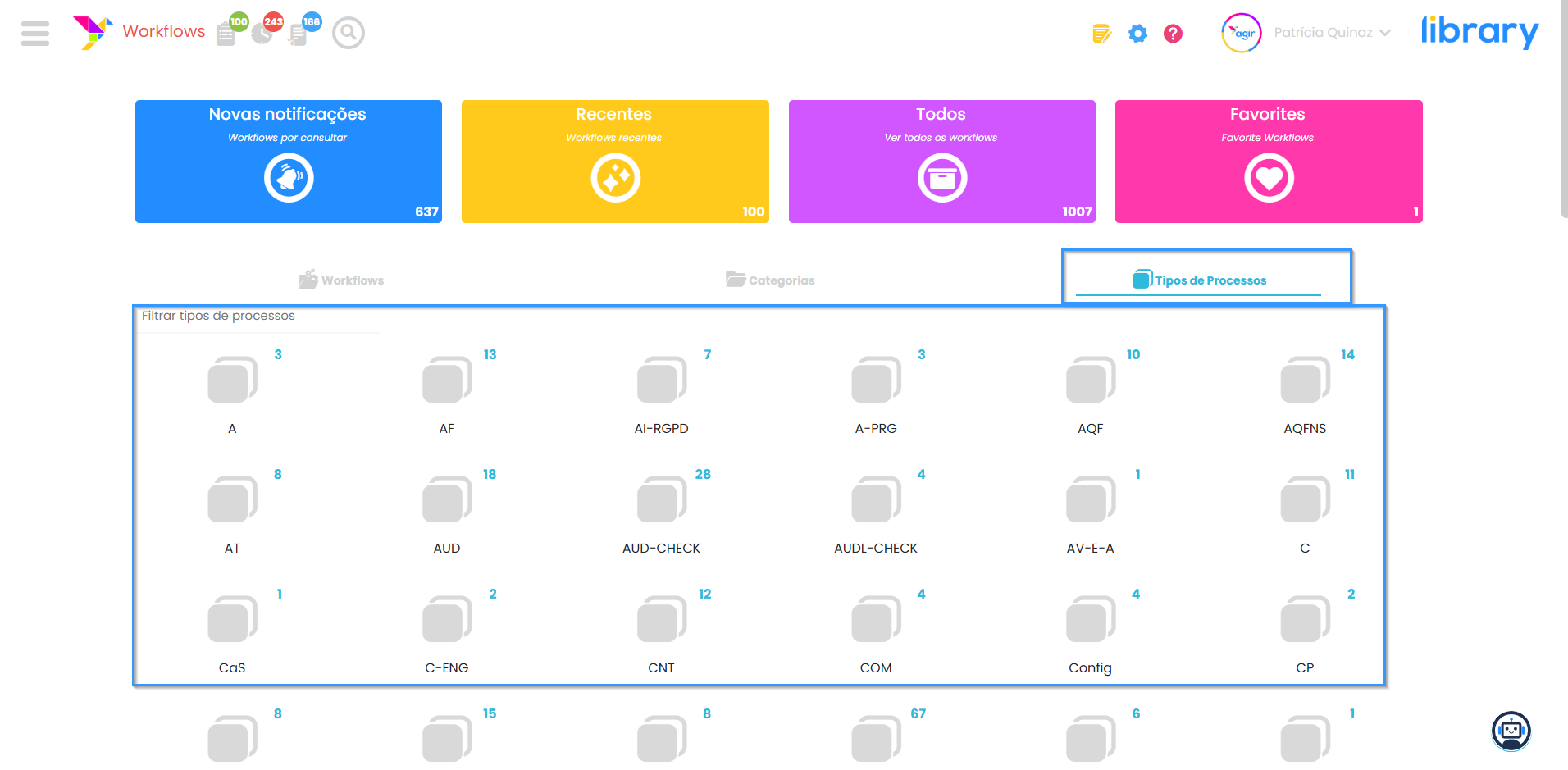The image size is (1568, 770).
Task: Click the Workflows bird logo
Action: [92, 33]
